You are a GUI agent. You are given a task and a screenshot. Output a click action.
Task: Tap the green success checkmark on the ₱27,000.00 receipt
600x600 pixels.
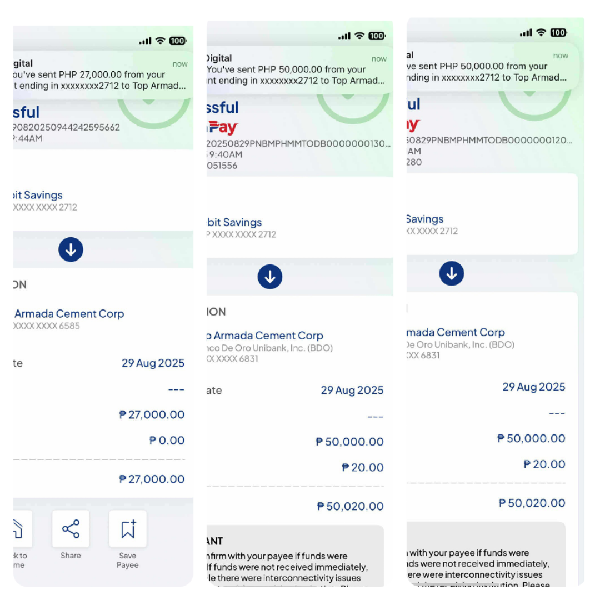click(x=154, y=111)
